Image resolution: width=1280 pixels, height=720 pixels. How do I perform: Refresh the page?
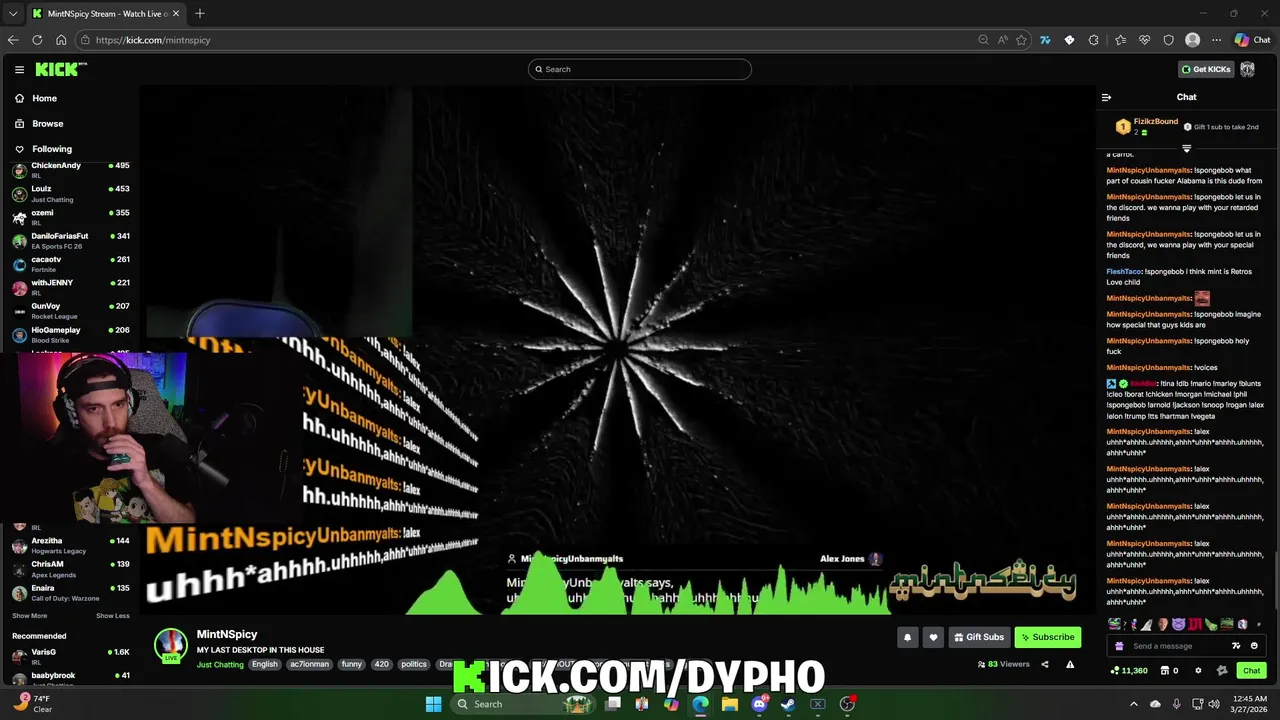coord(37,40)
